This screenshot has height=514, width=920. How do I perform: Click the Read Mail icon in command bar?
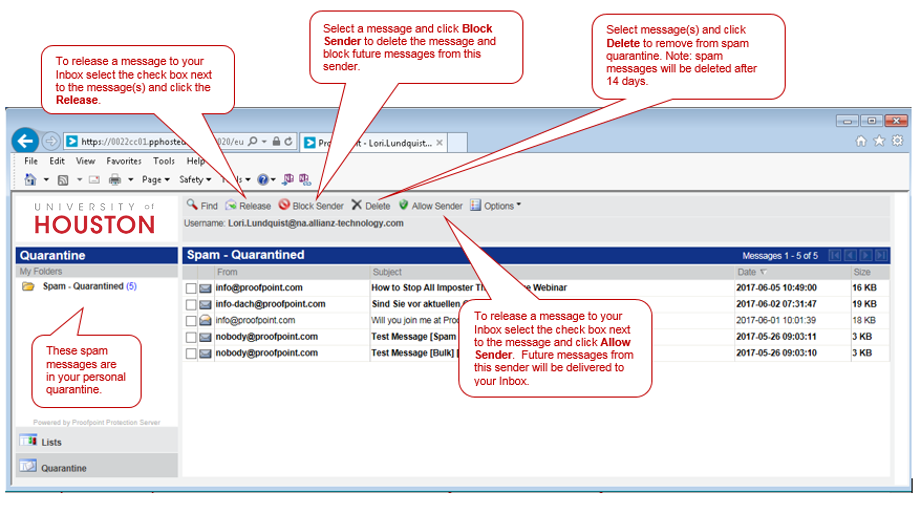(x=94, y=180)
